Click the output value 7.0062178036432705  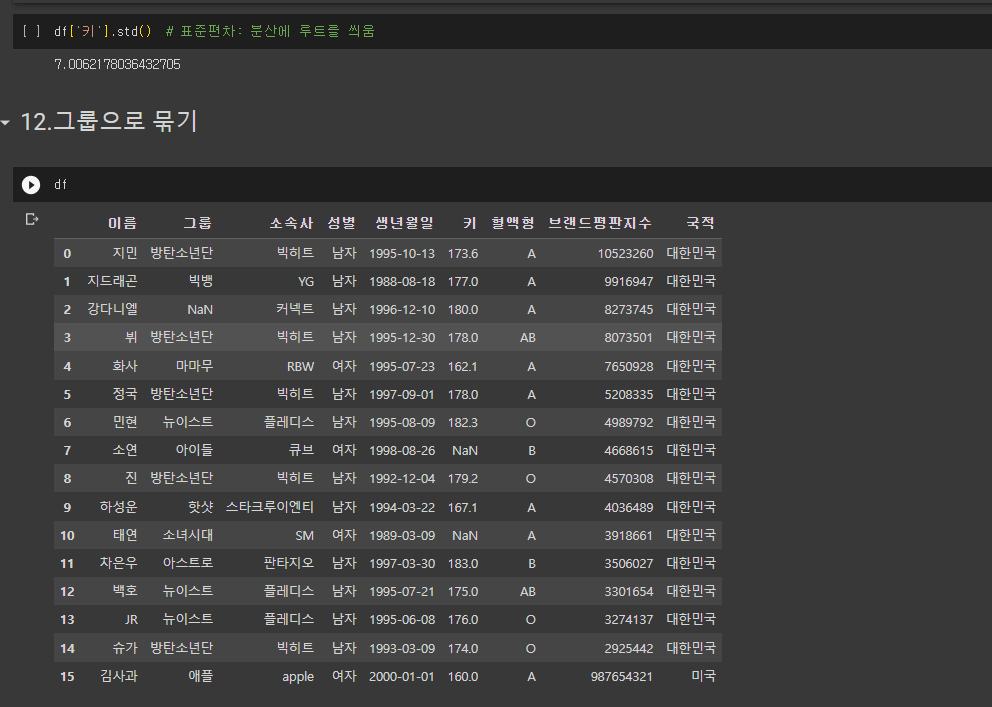[x=118, y=65]
